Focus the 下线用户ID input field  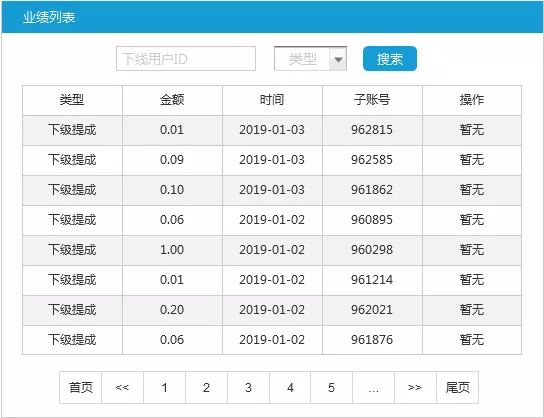pyautogui.click(x=186, y=59)
